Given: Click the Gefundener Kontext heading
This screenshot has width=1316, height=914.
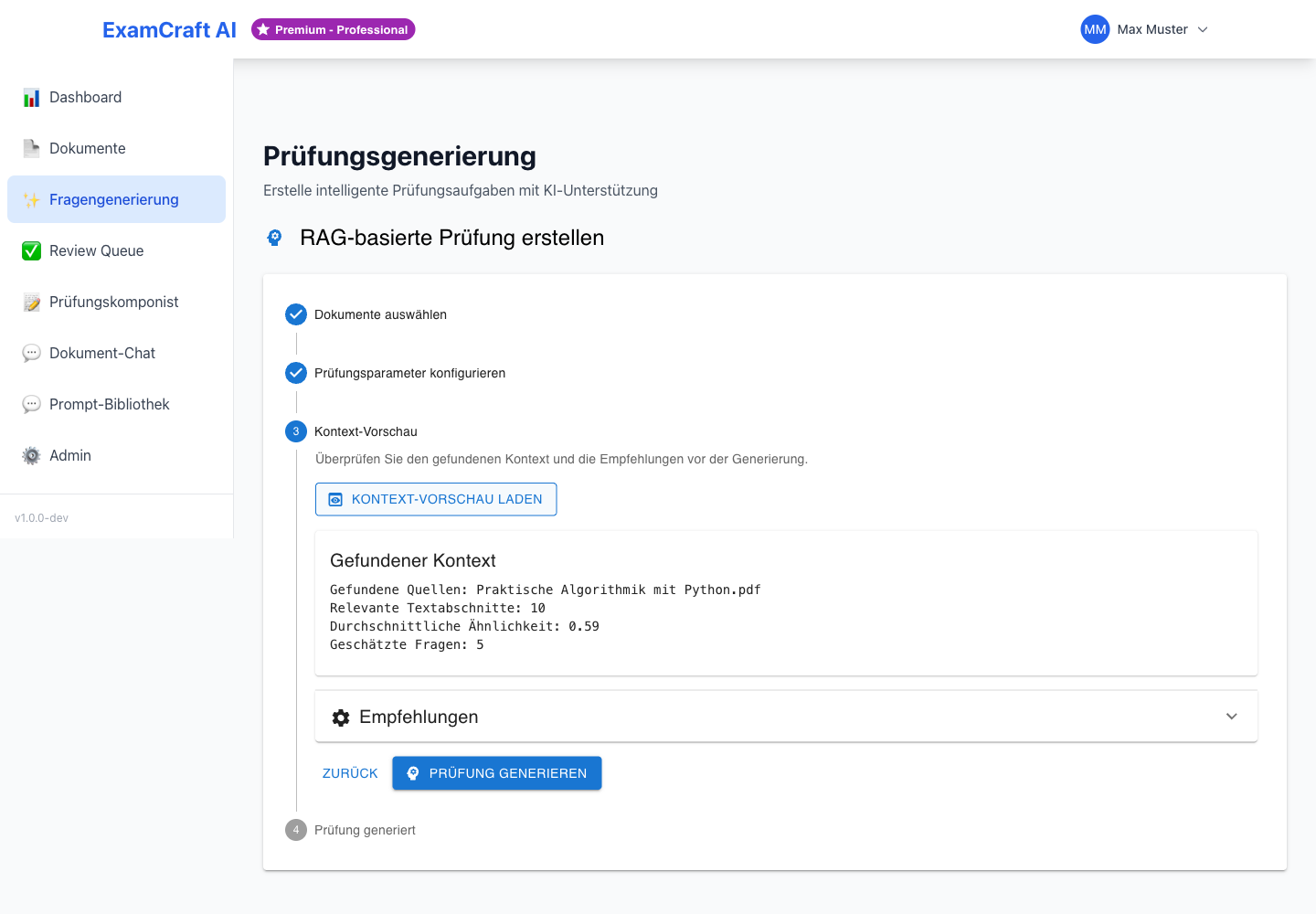Looking at the screenshot, I should (413, 560).
